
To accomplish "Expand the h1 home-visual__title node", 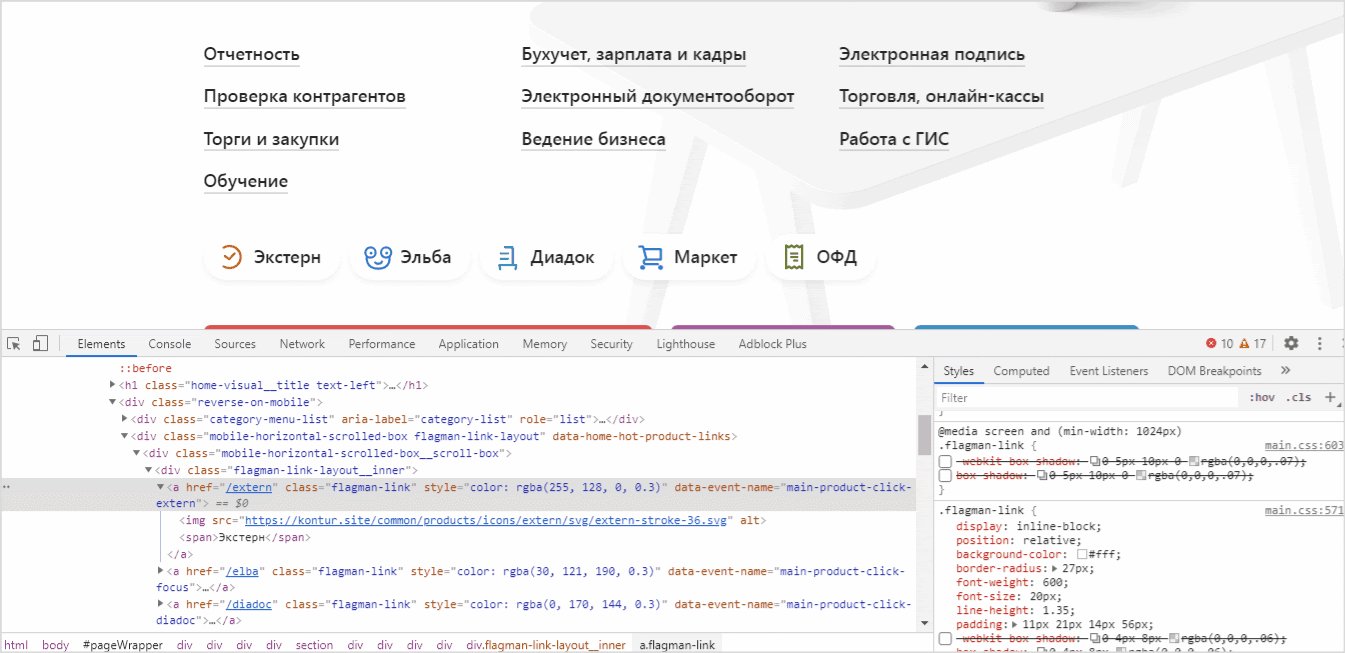I will point(113,385).
